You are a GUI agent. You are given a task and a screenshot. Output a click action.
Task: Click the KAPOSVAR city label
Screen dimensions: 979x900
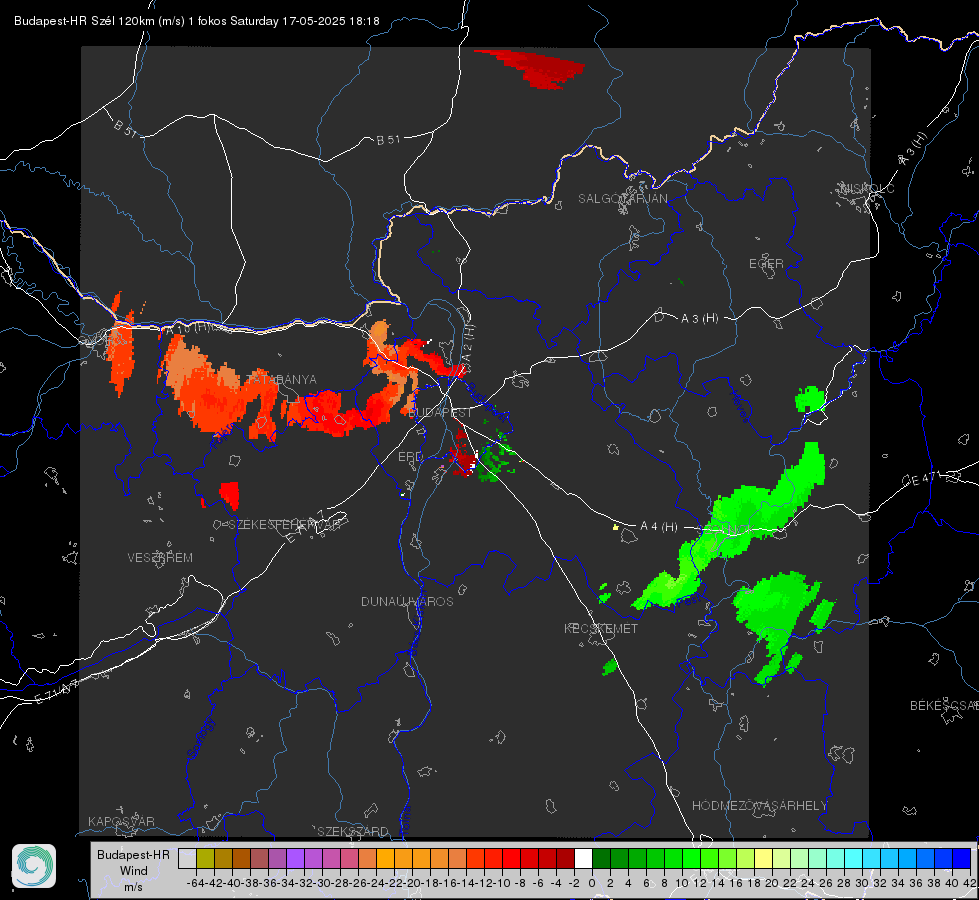[x=121, y=821]
